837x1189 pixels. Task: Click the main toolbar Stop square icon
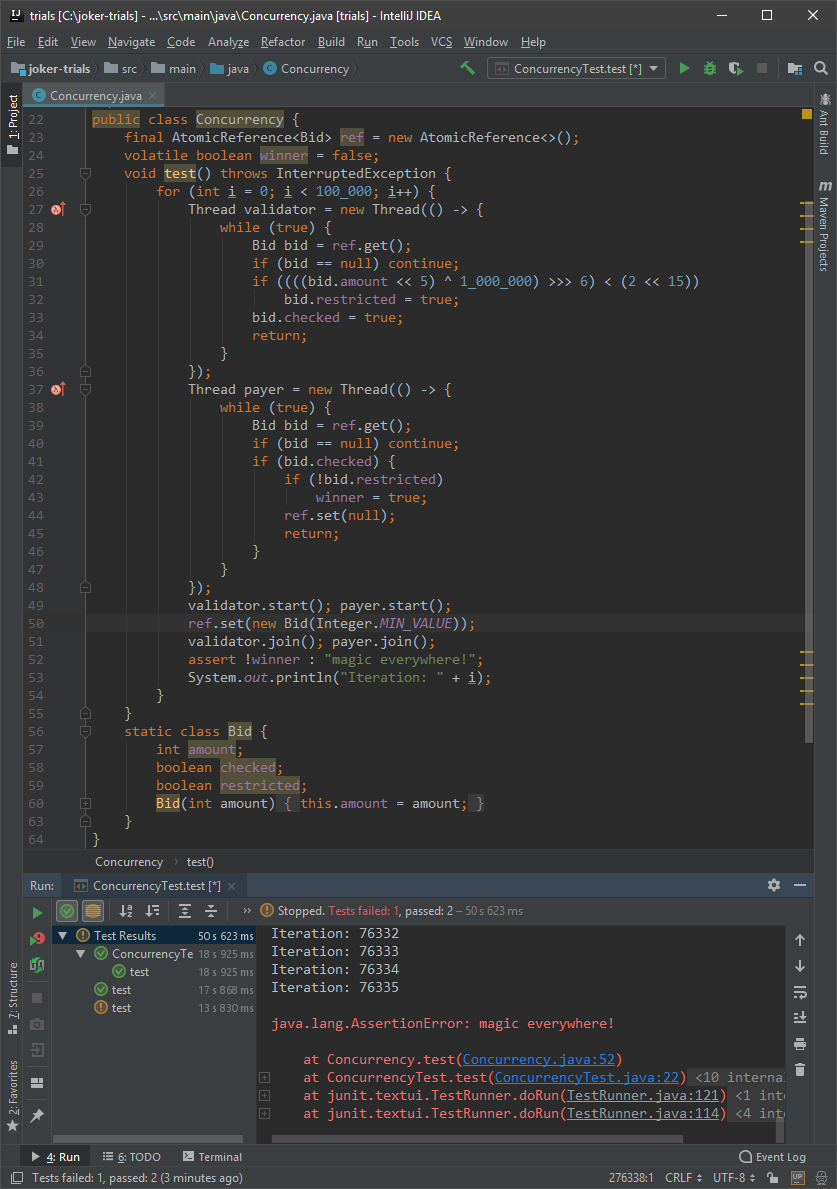[x=762, y=68]
